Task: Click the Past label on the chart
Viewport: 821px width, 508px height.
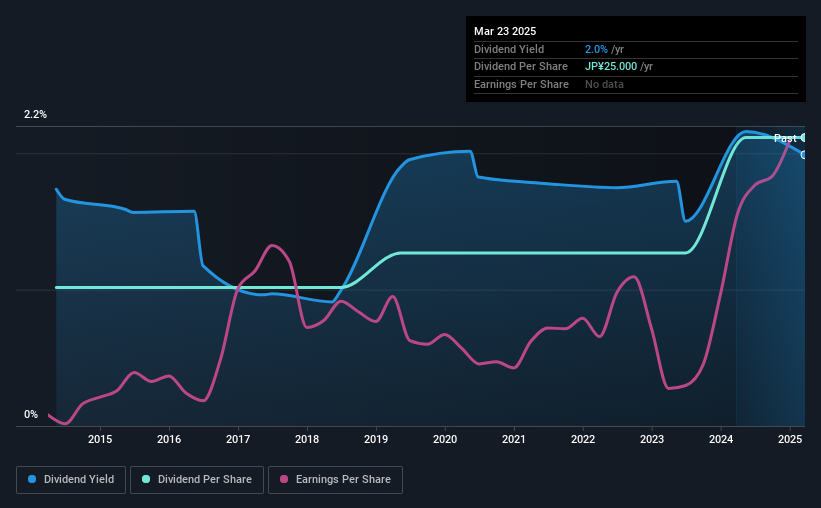Action: pyautogui.click(x=785, y=138)
